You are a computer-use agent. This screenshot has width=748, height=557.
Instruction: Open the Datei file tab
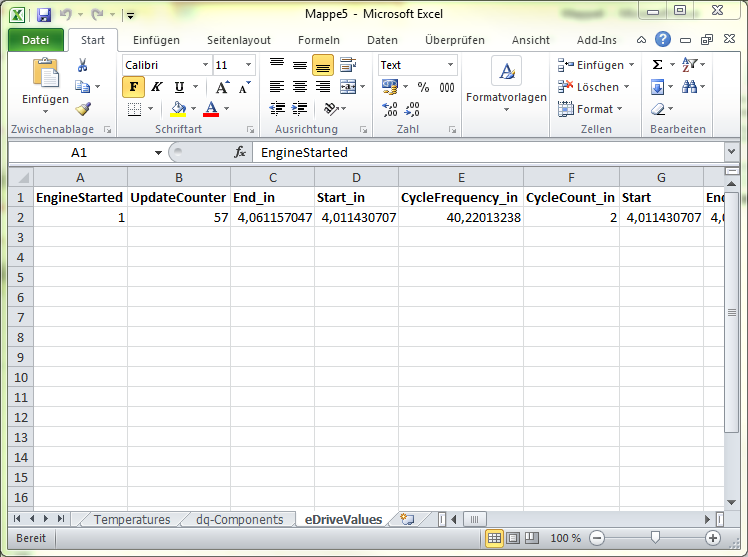(x=36, y=40)
